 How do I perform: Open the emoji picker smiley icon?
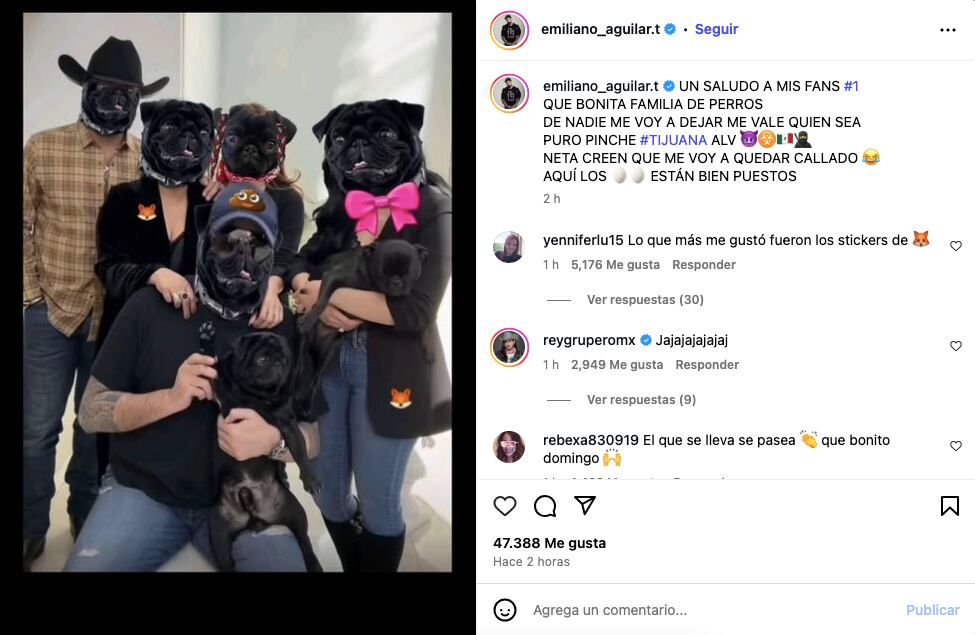(505, 610)
